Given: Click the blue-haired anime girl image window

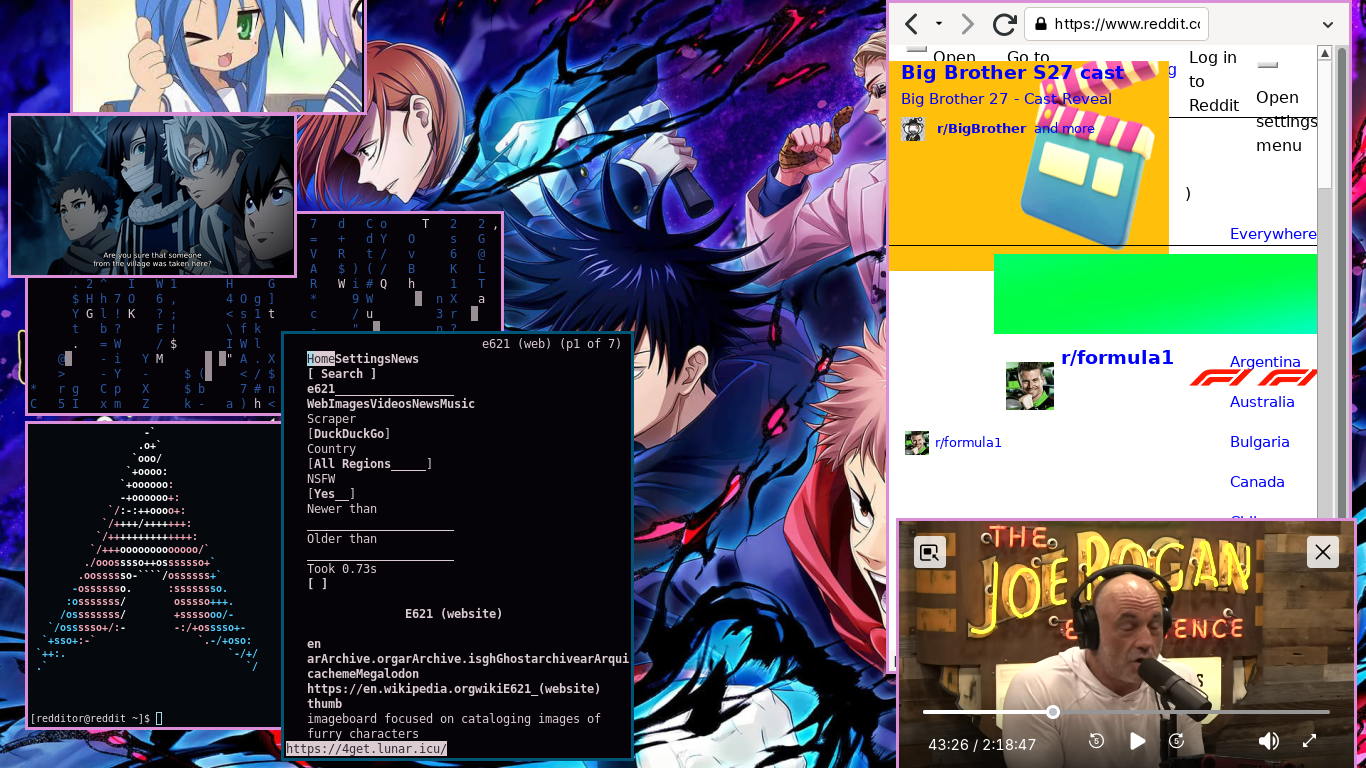Looking at the screenshot, I should [218, 55].
